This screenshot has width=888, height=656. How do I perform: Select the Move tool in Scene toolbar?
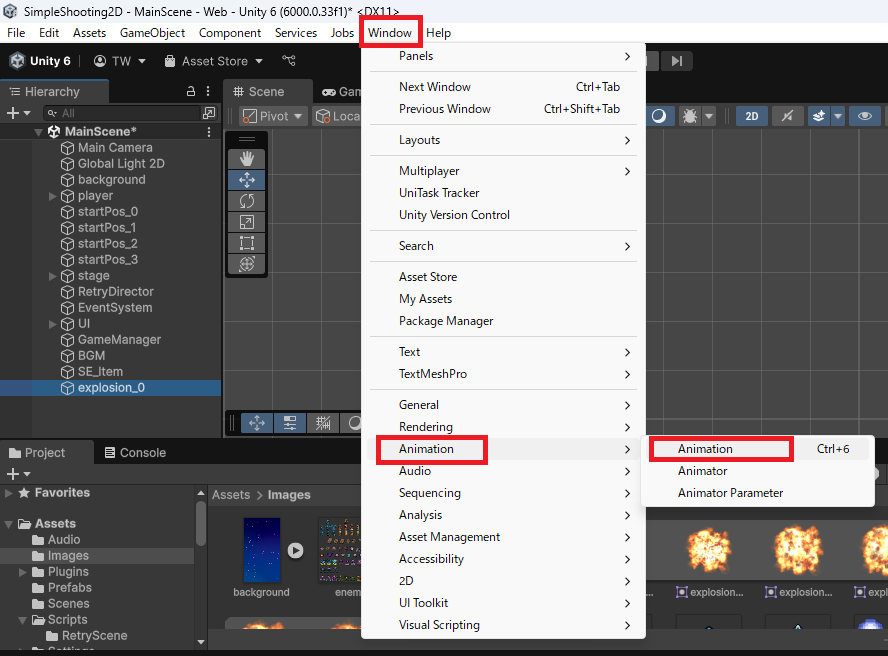coord(246,180)
